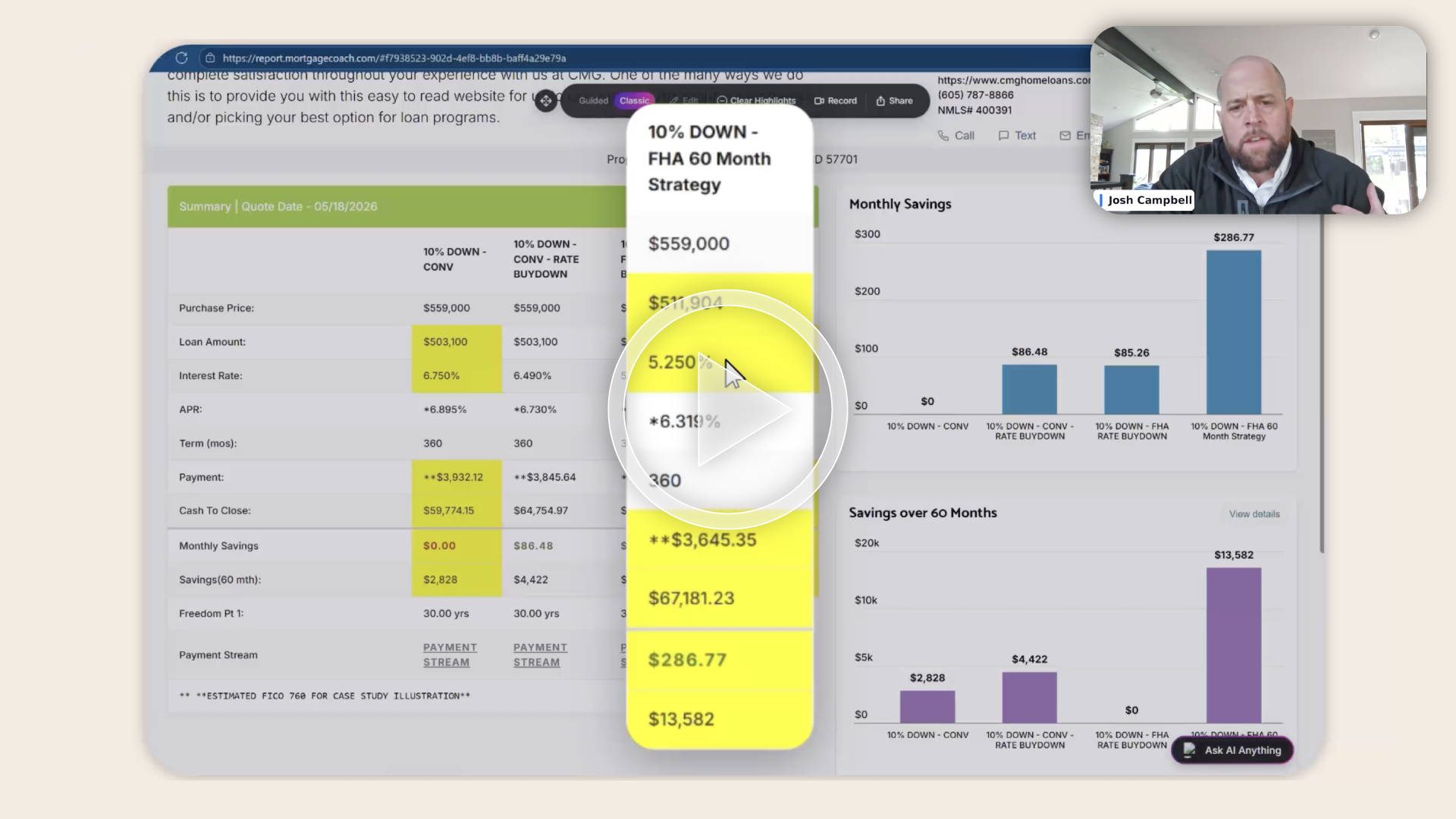Toggle highlight on 10% Down Conv loan amount
1456x819 pixels.
456,342
